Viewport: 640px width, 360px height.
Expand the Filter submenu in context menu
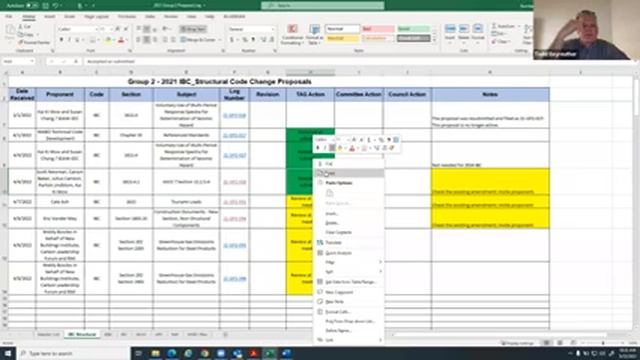point(380,262)
